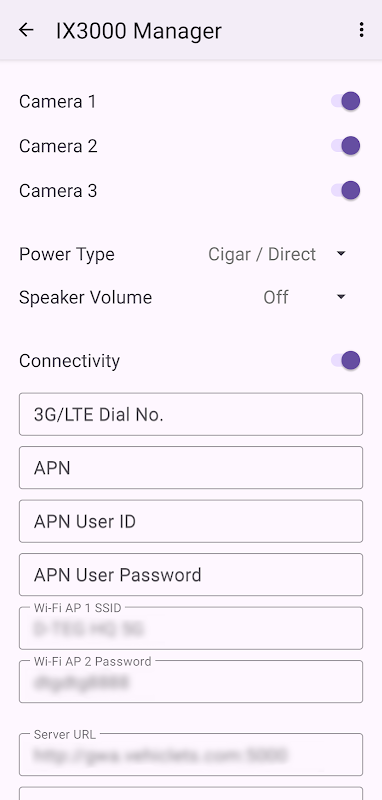Open the three-dot overflow menu

(x=361, y=30)
